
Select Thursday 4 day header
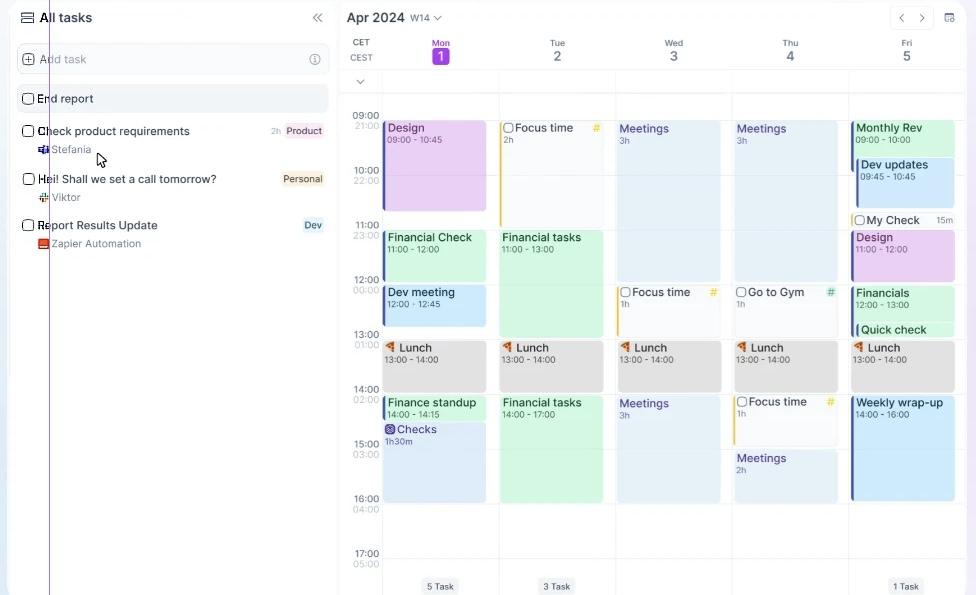[x=790, y=52]
